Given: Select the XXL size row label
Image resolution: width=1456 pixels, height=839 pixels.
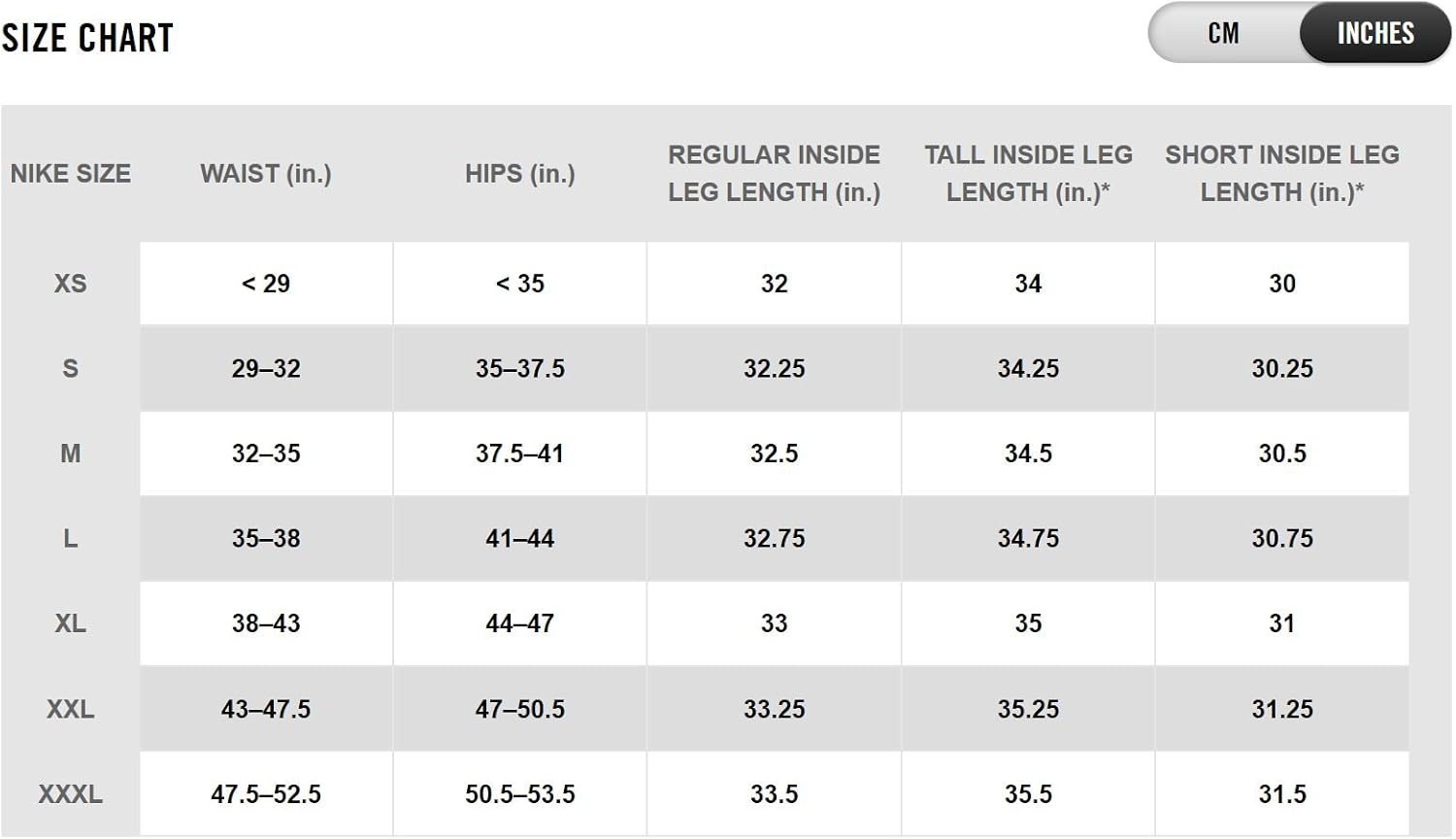Looking at the screenshot, I should click(71, 709).
